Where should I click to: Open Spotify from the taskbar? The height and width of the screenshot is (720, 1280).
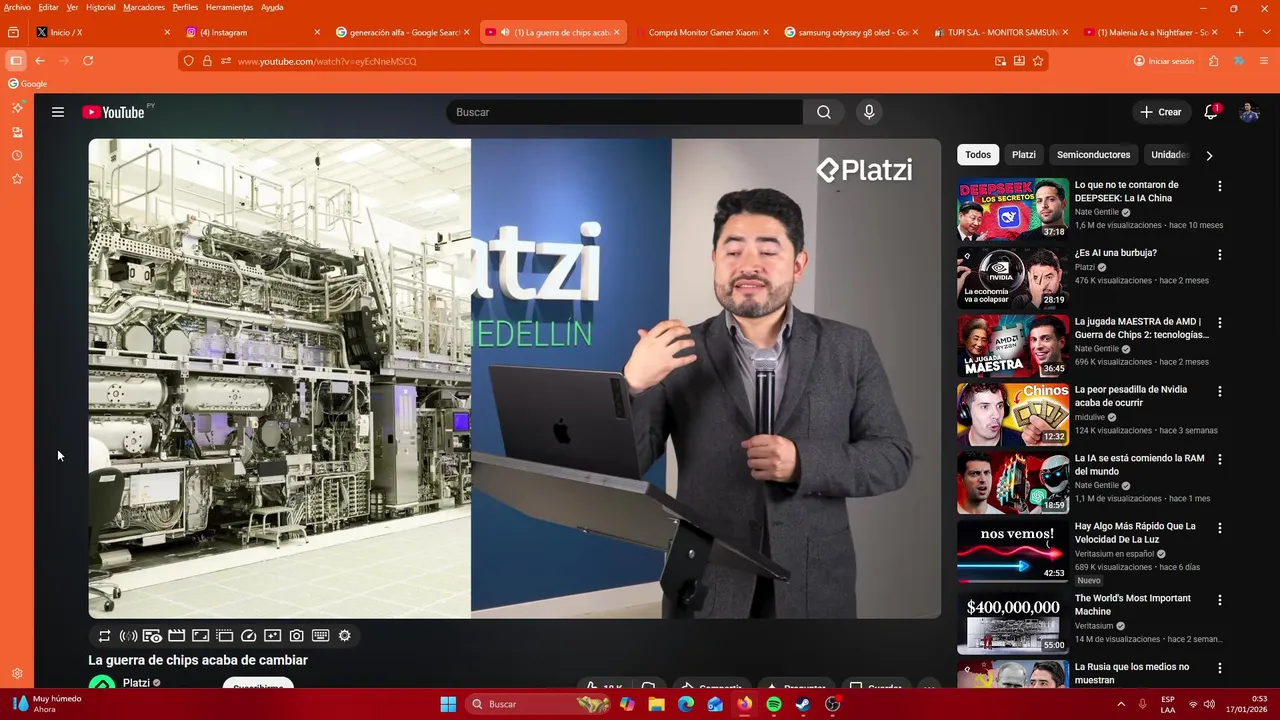point(774,704)
